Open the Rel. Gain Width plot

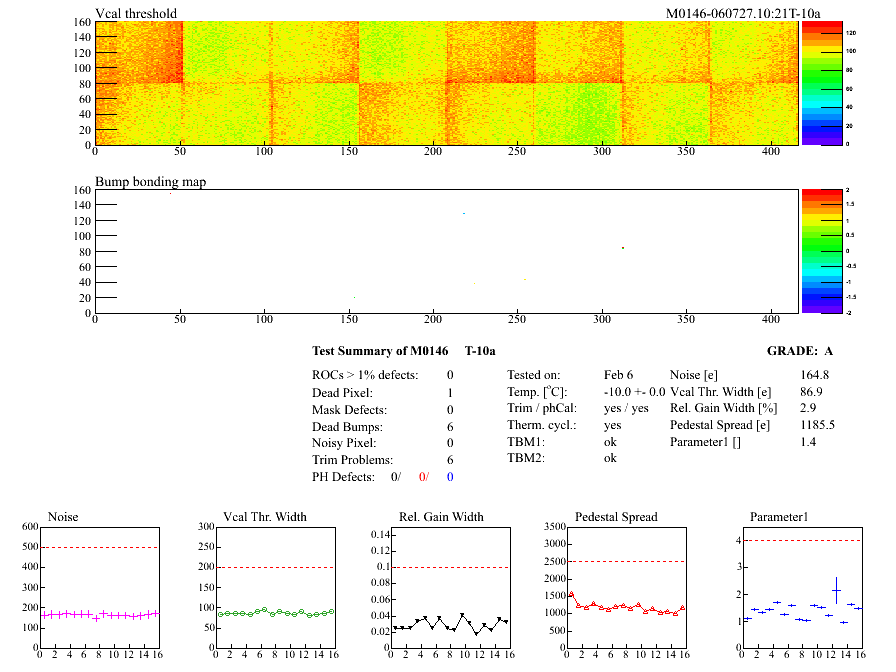point(449,590)
